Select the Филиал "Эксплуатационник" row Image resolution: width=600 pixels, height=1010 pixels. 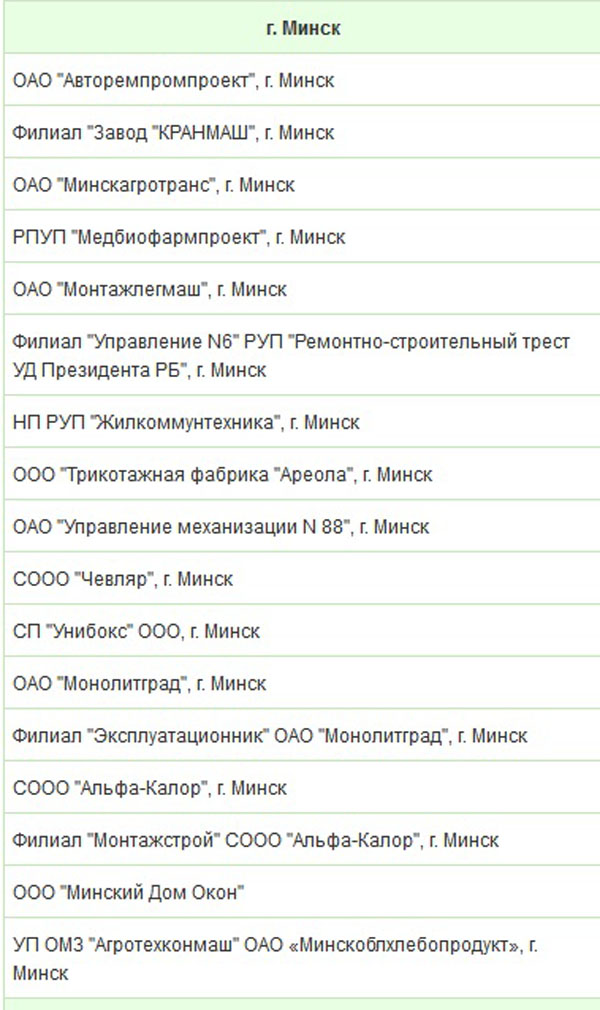[x=270, y=736]
